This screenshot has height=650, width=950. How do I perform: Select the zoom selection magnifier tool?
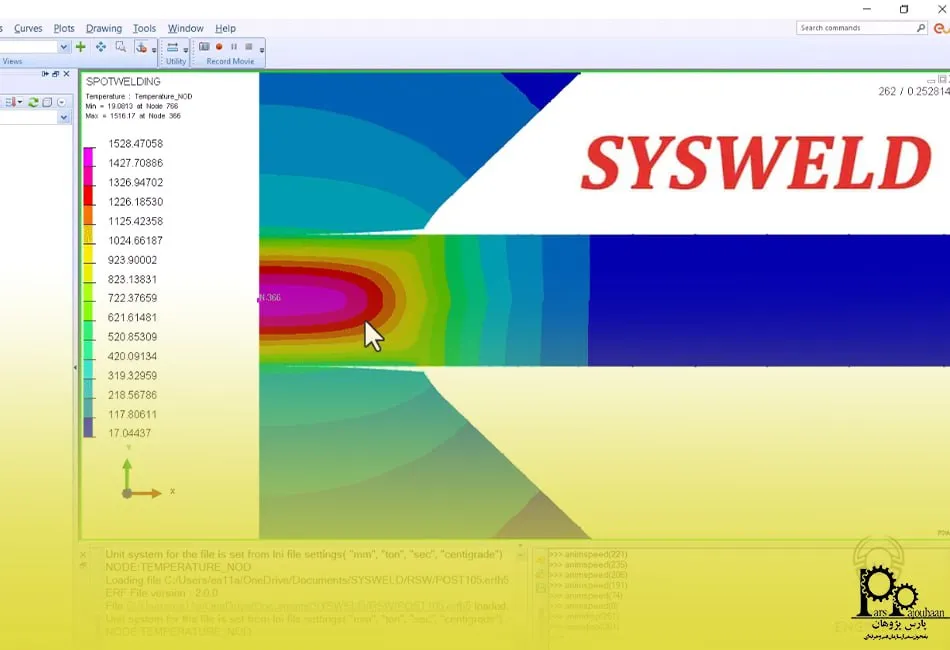tap(120, 47)
